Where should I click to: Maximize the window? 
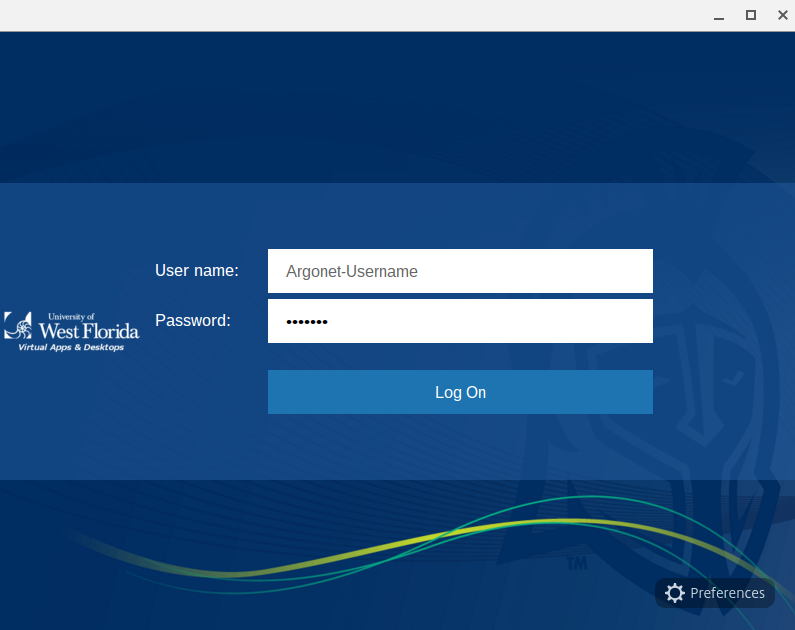tap(751, 15)
